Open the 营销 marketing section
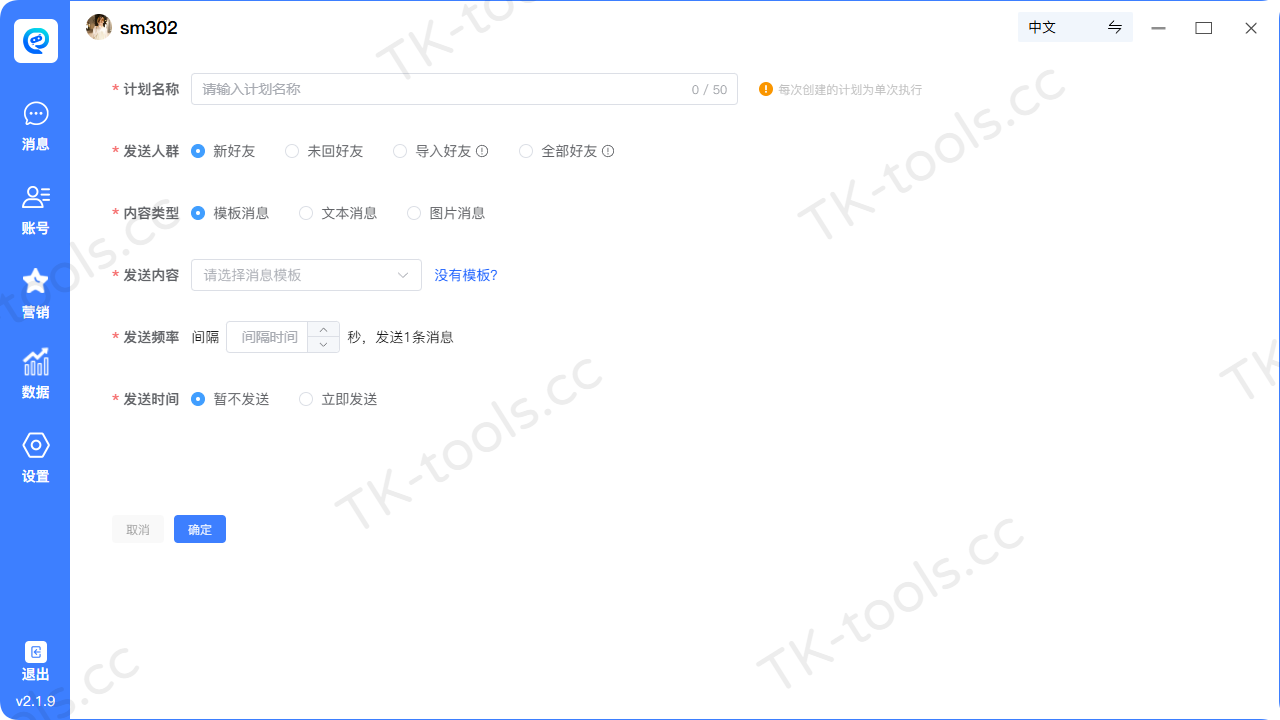Screen dimensions: 1280x720 36,294
